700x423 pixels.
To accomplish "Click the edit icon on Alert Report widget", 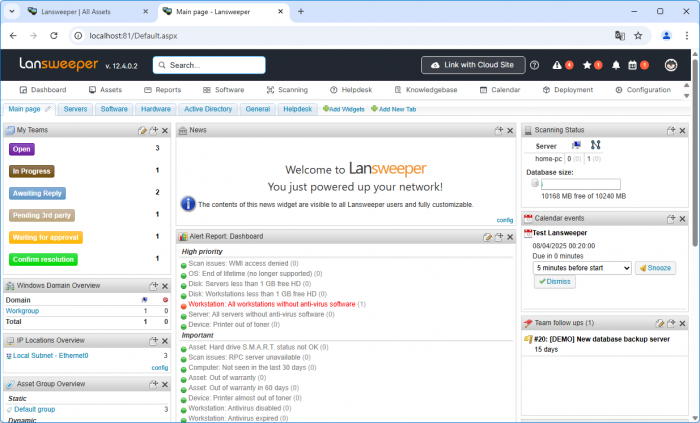I will tap(487, 237).
